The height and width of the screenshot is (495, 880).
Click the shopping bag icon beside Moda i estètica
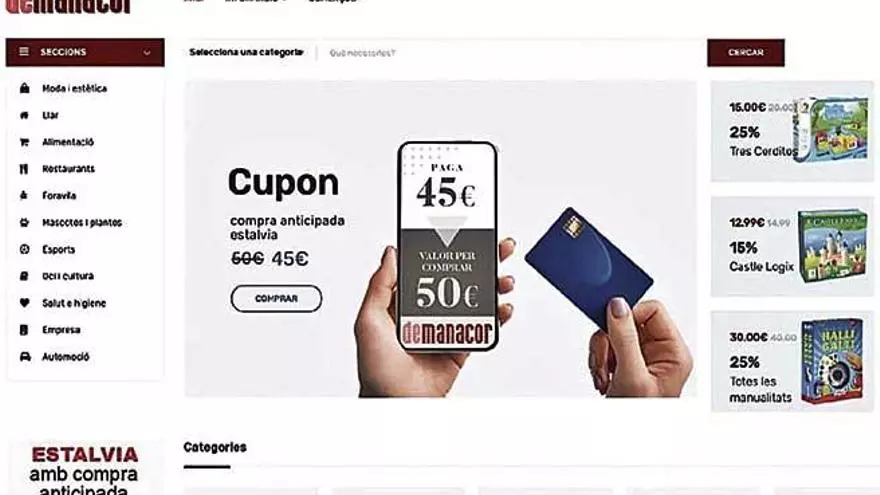tap(24, 88)
